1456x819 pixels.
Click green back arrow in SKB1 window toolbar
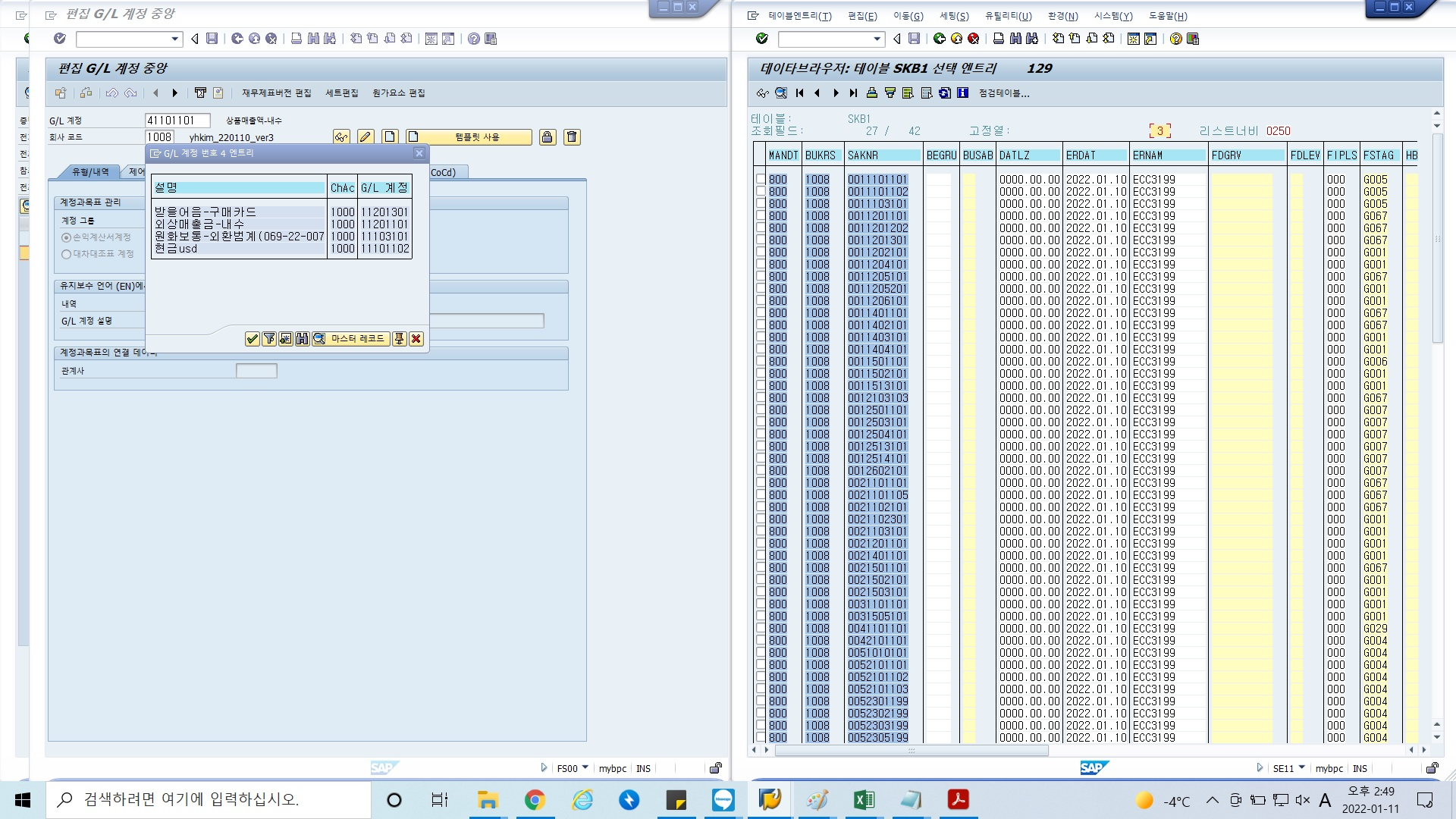(x=940, y=39)
